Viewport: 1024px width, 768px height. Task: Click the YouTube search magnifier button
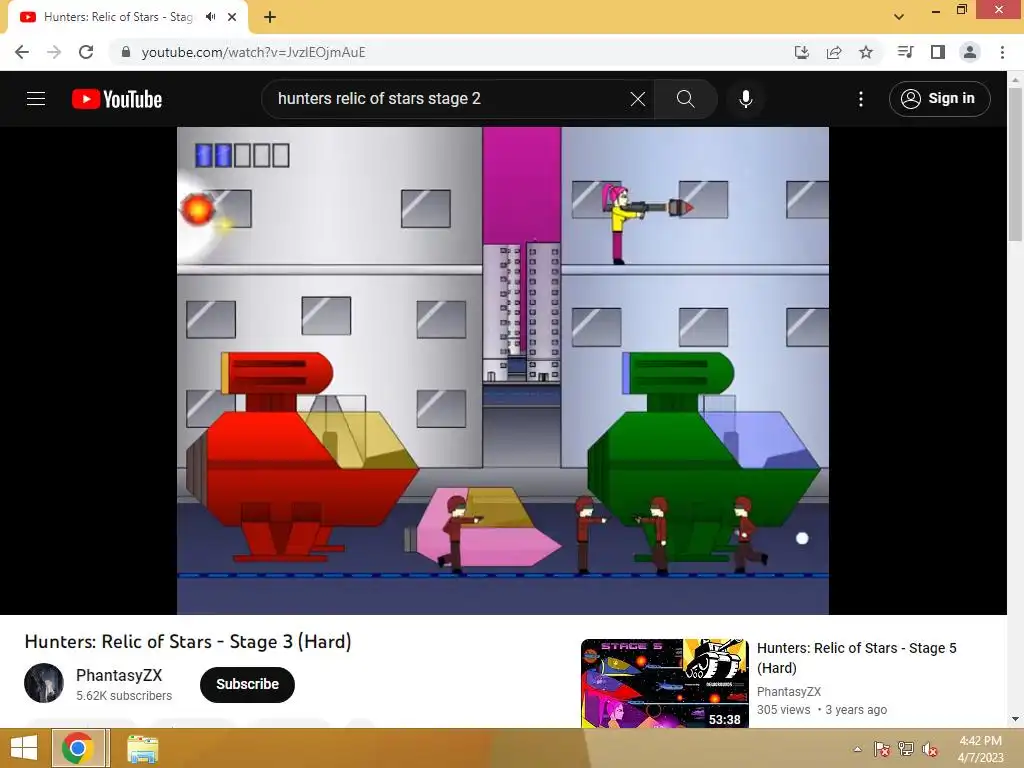[685, 99]
